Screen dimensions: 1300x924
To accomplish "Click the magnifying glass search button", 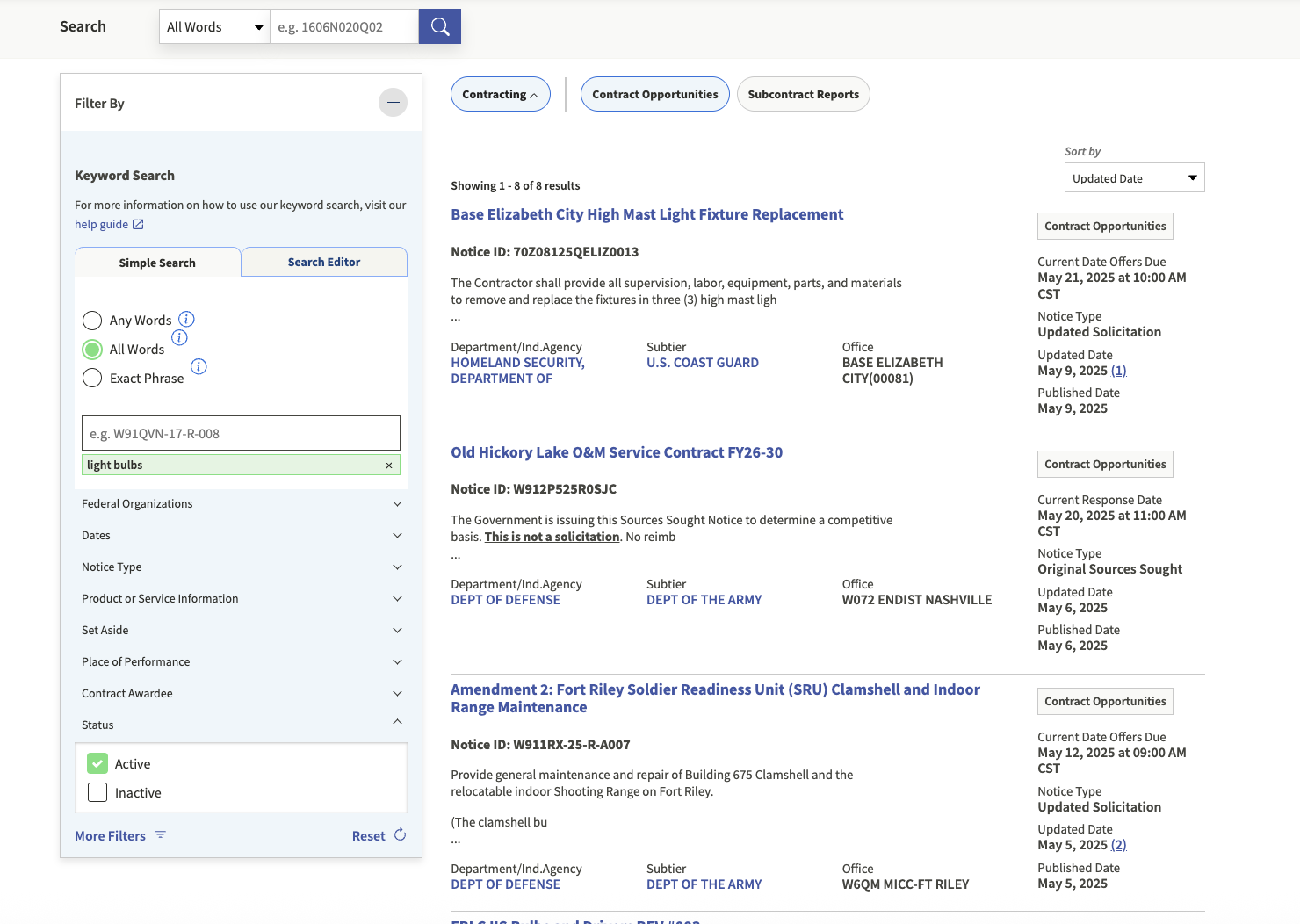I will pyautogui.click(x=439, y=26).
